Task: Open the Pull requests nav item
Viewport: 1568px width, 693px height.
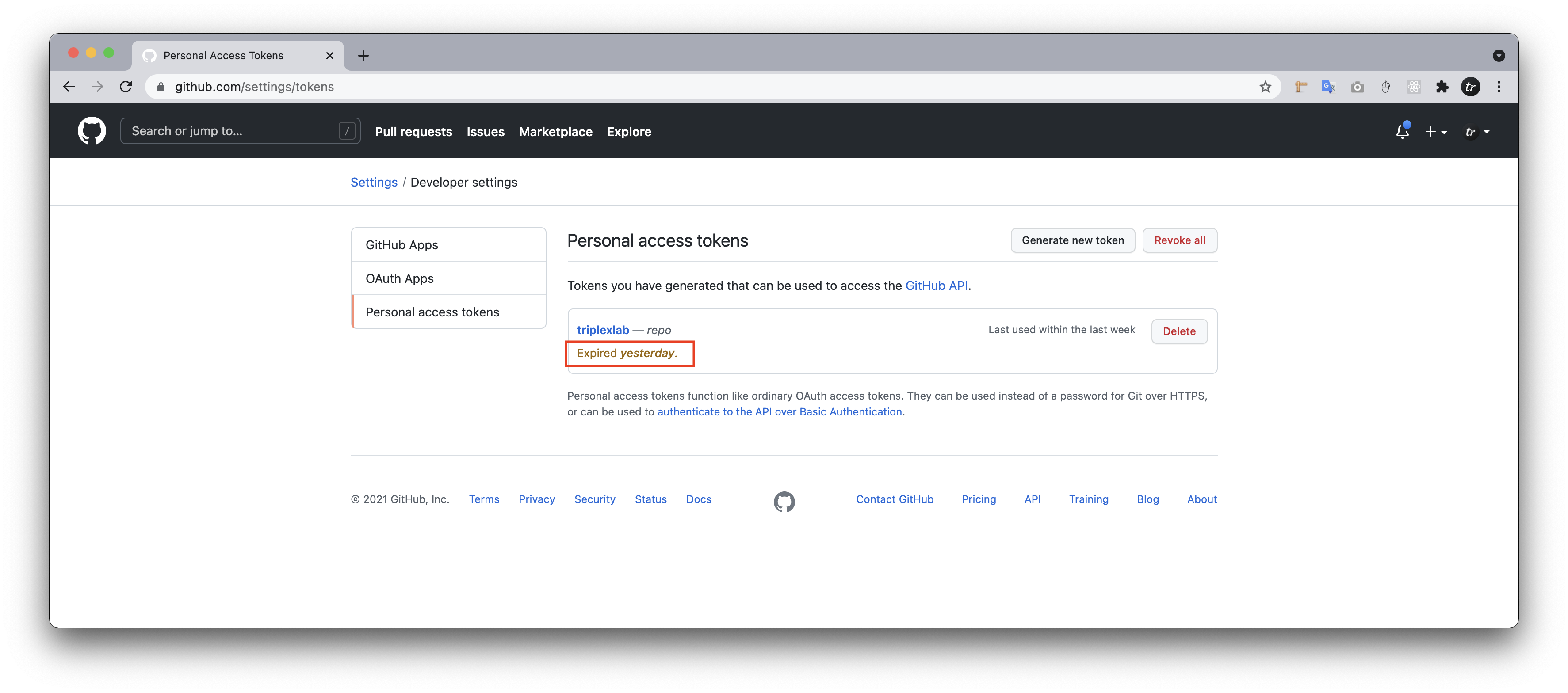Action: 413,131
